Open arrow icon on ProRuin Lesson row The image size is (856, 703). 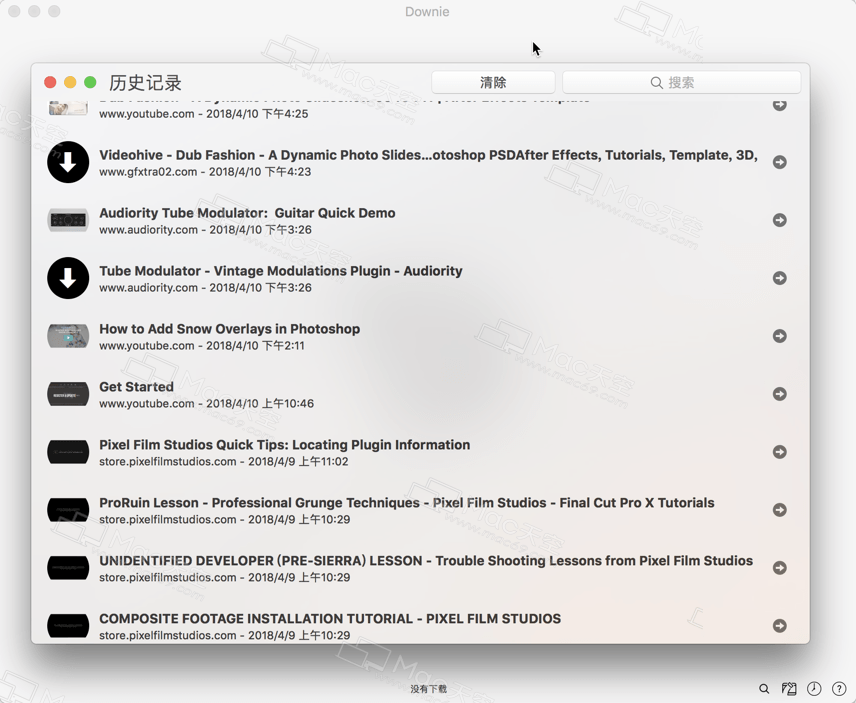pos(780,510)
